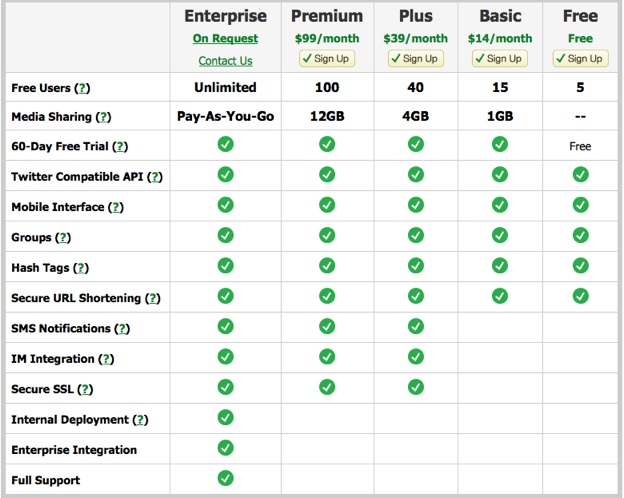Click help link beside Hash Tags
Viewport: 624px width, 498px height.
(81, 268)
